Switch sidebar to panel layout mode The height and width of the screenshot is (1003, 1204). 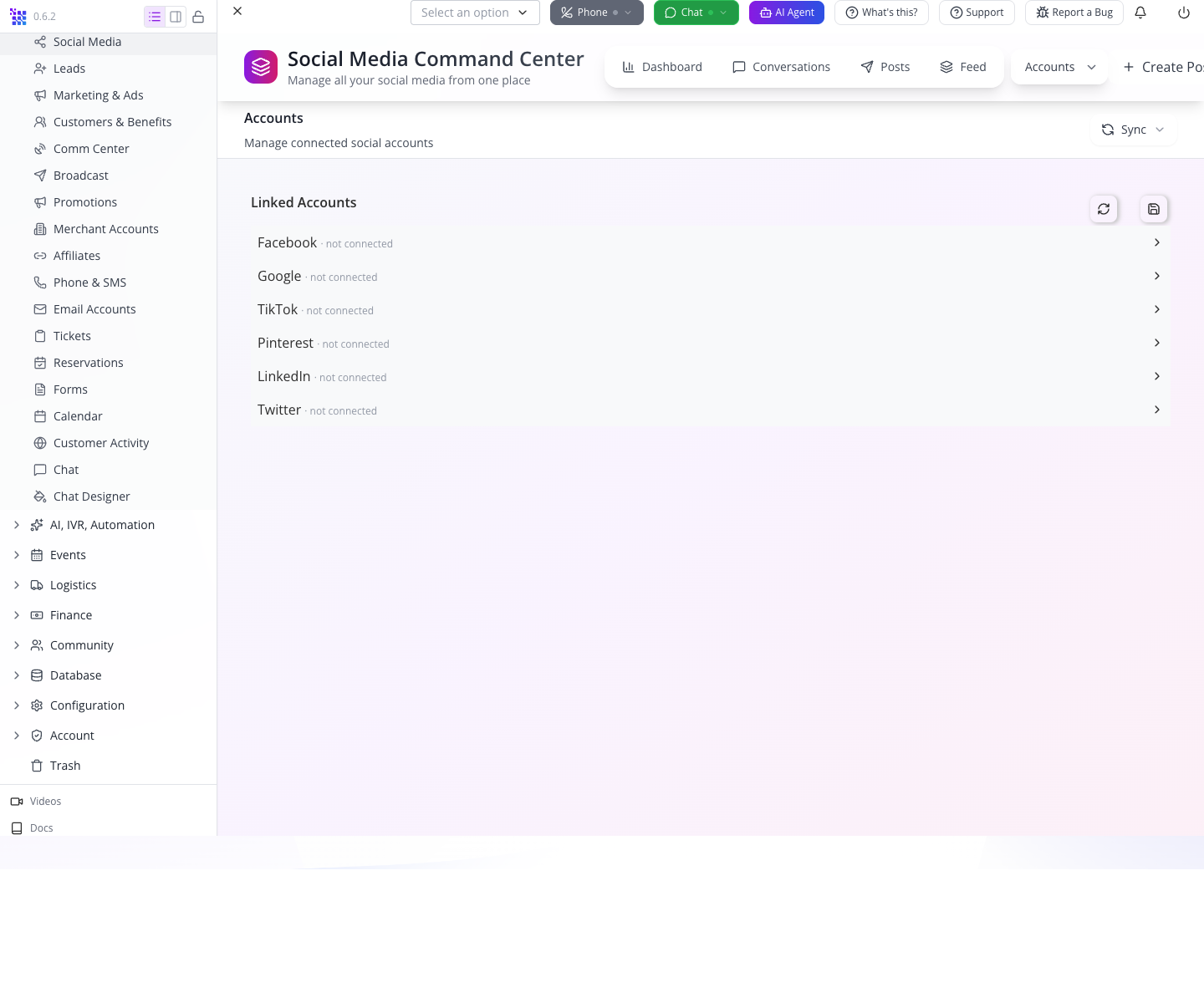pyautogui.click(x=176, y=17)
